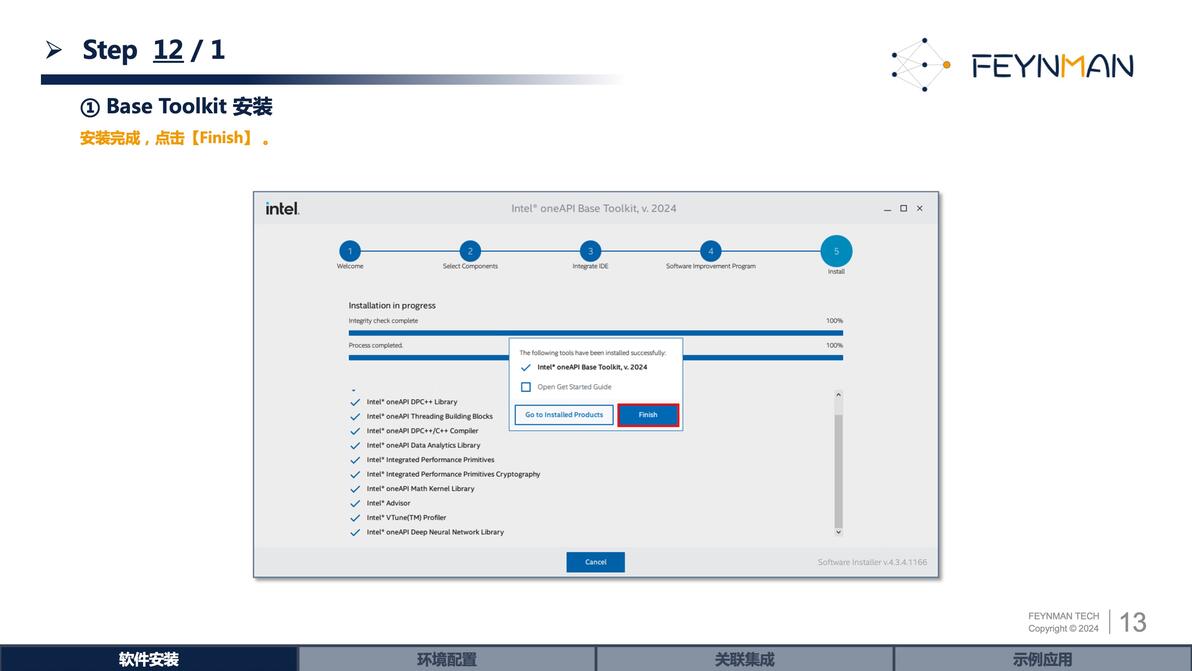
Task: Click checkmark beside DPC++/C++ Compiler
Action: 355,431
